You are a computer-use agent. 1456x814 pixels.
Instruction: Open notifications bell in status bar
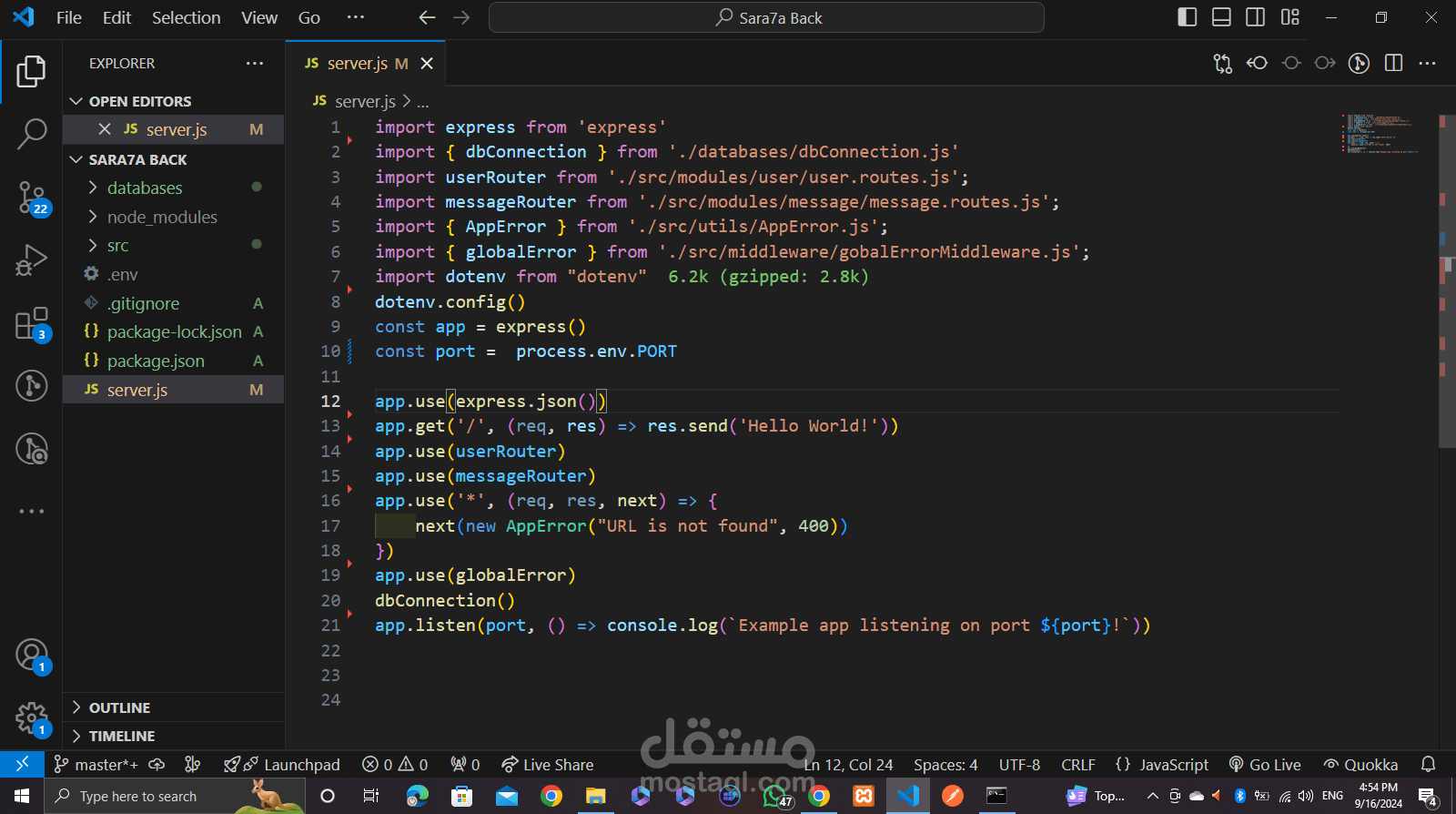1428,765
